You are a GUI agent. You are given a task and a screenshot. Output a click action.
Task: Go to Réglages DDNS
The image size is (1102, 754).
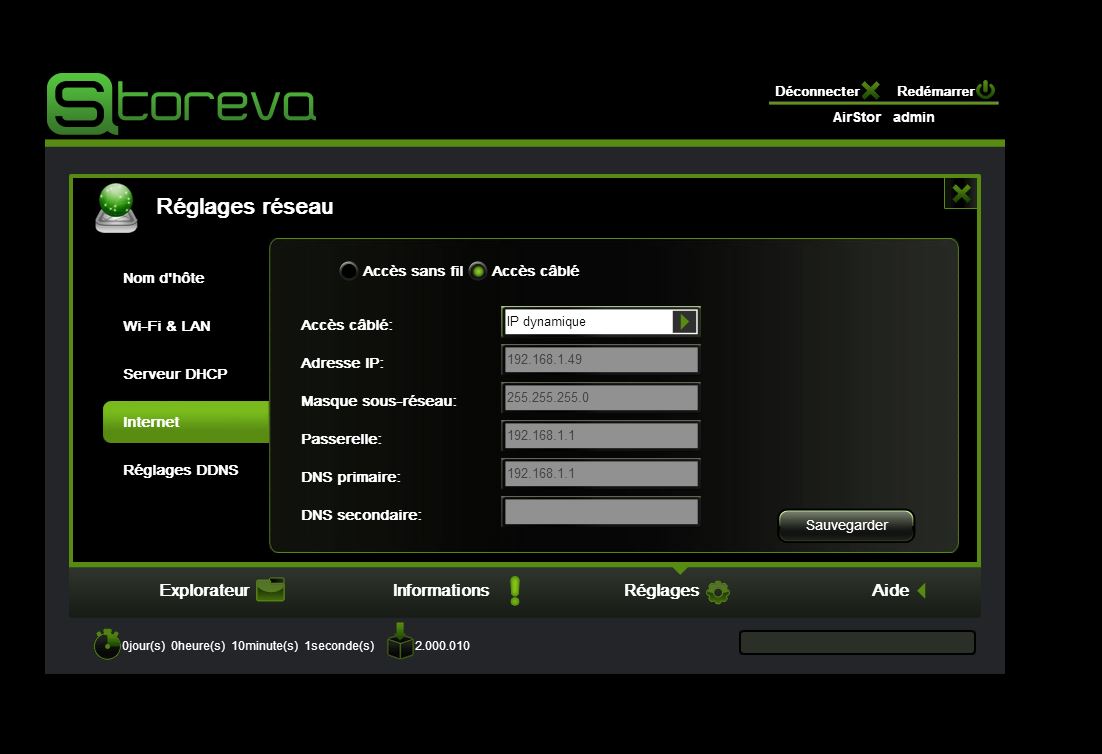pyautogui.click(x=180, y=470)
